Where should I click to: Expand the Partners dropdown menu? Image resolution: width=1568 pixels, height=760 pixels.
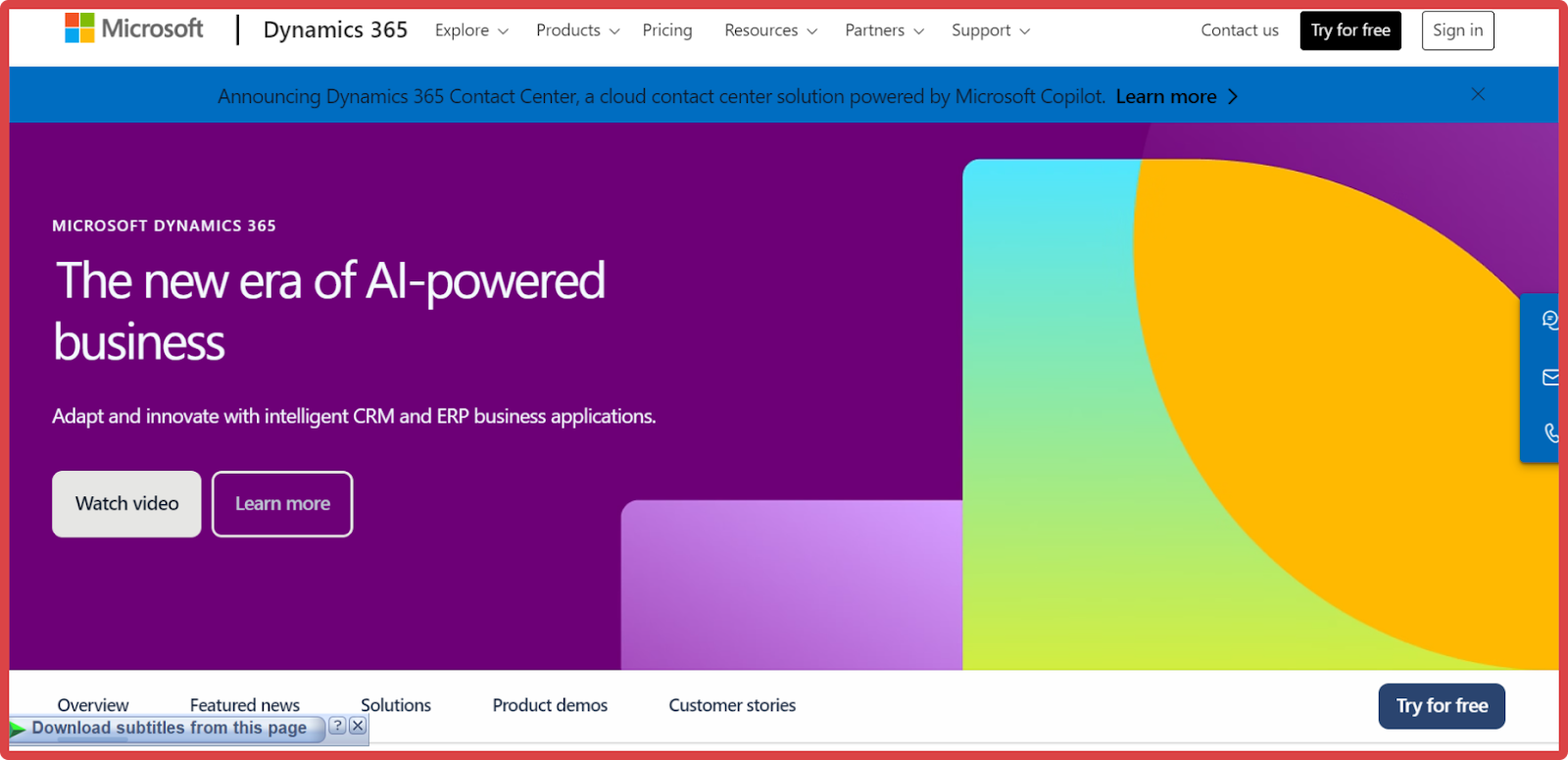884,30
